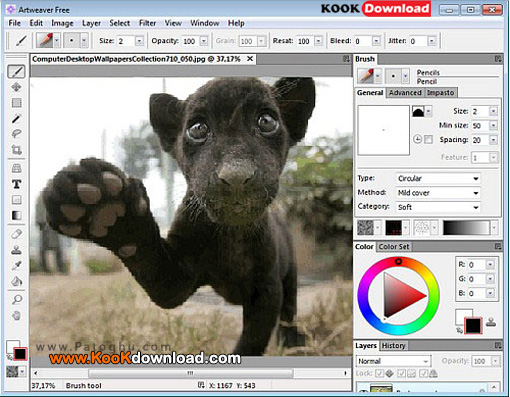Screen dimensions: 510x397
Task: Expand the Method dropdown showing Mild cover
Action: point(438,193)
